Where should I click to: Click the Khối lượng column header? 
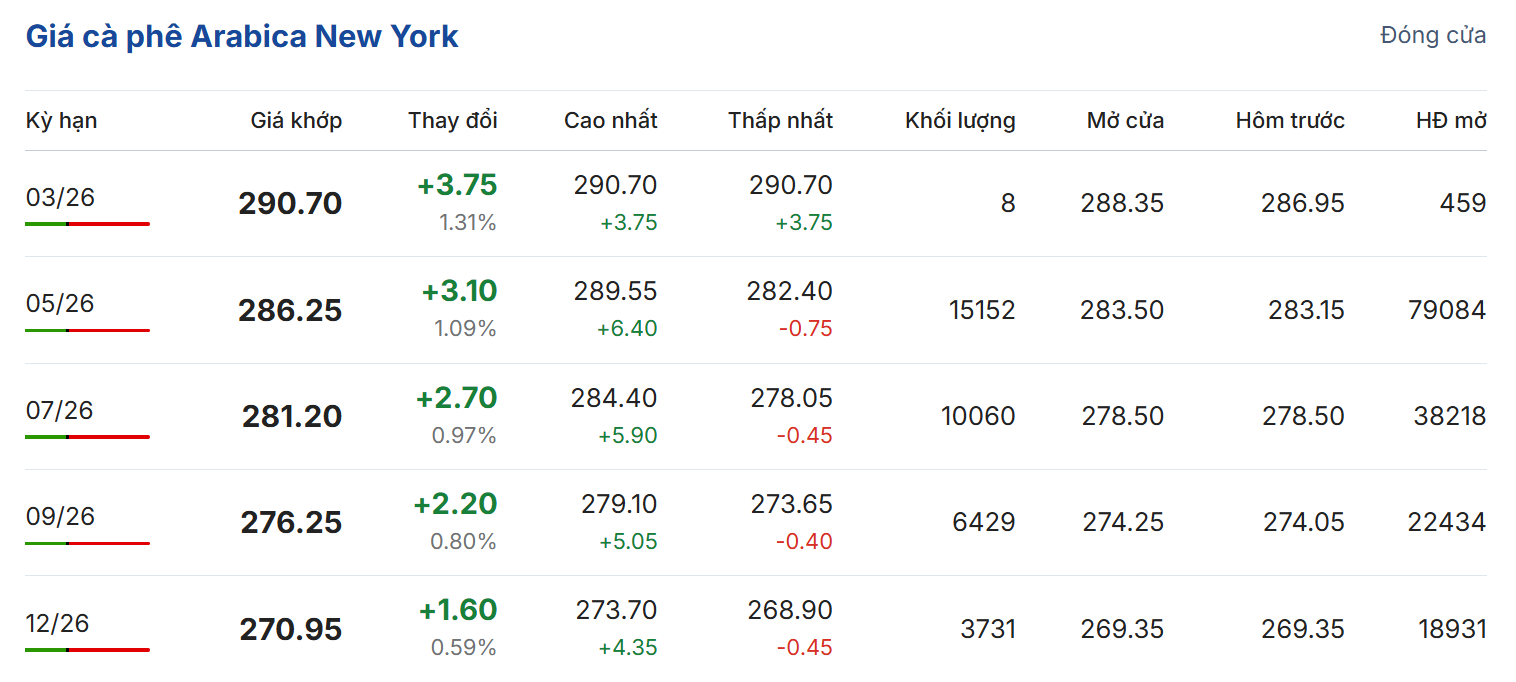click(960, 121)
